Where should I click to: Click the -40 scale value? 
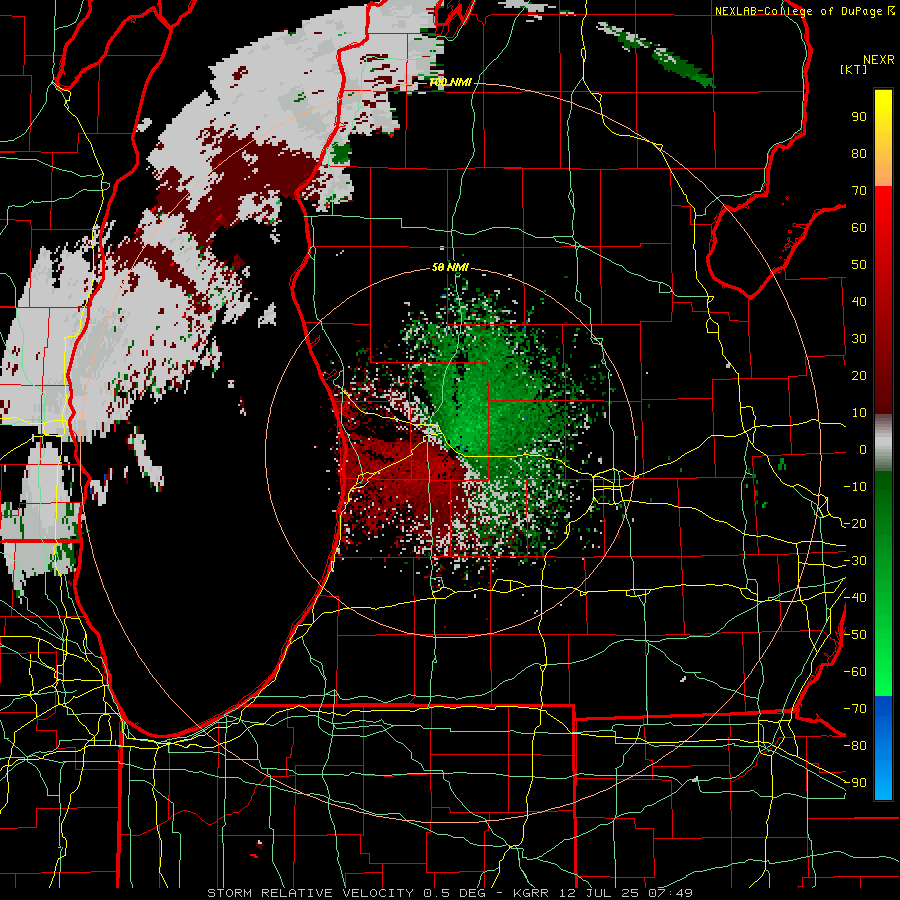tap(855, 598)
